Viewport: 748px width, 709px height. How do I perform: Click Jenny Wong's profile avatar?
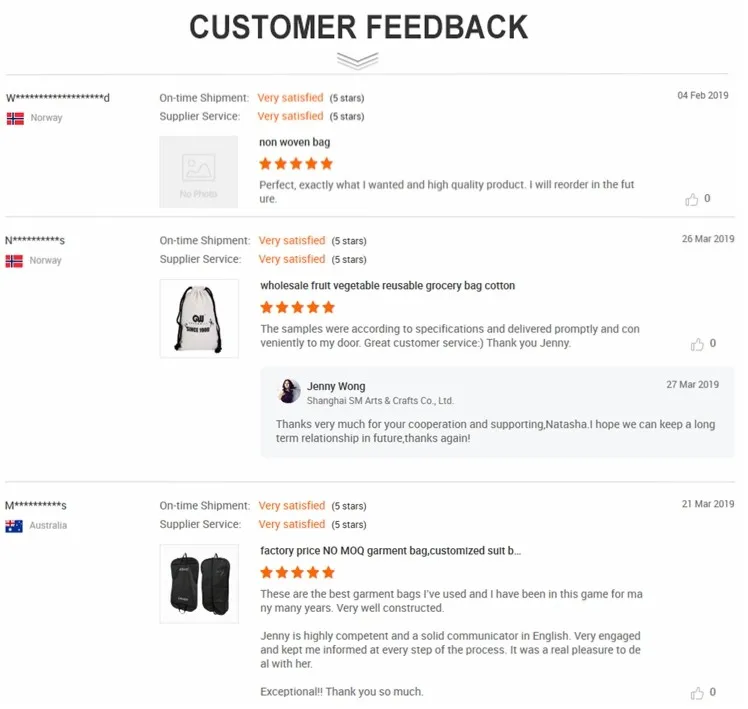[289, 391]
